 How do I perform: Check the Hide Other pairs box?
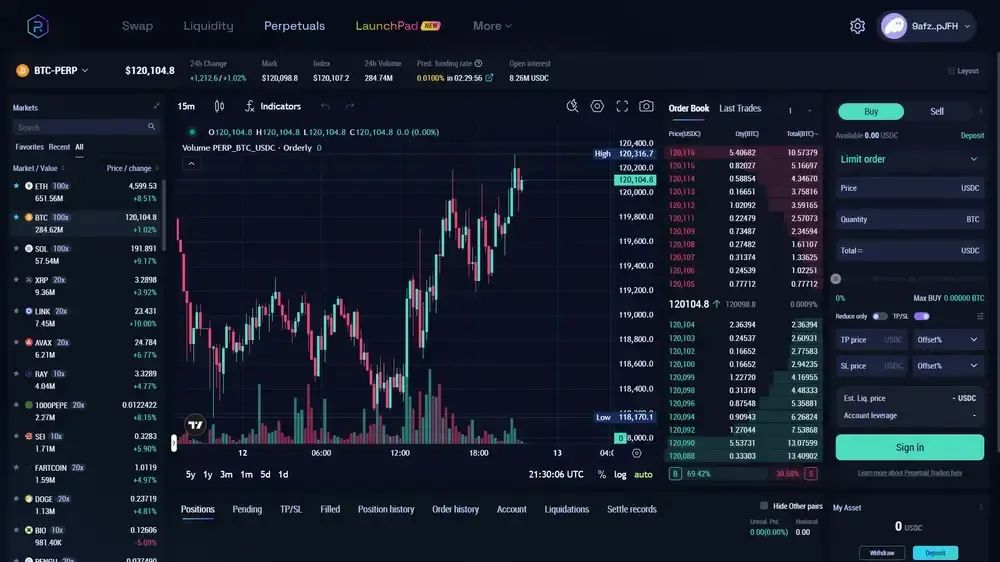click(764, 506)
